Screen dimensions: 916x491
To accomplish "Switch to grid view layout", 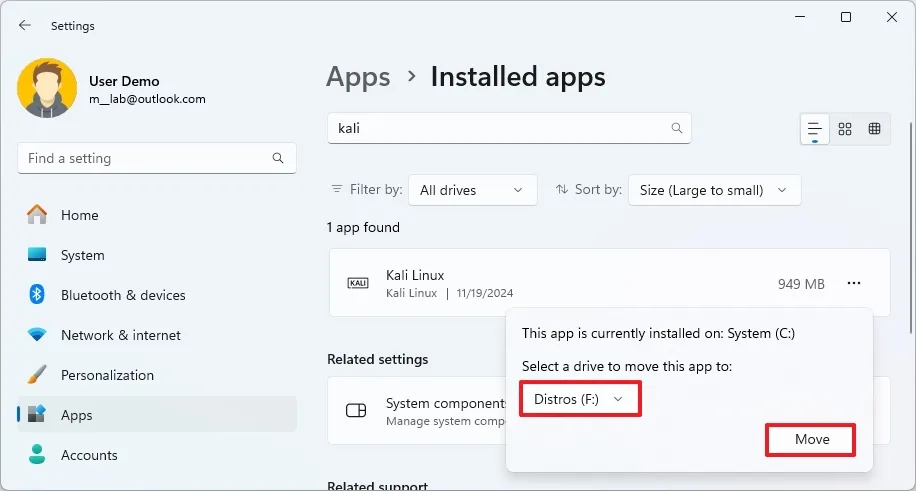I will 845,129.
